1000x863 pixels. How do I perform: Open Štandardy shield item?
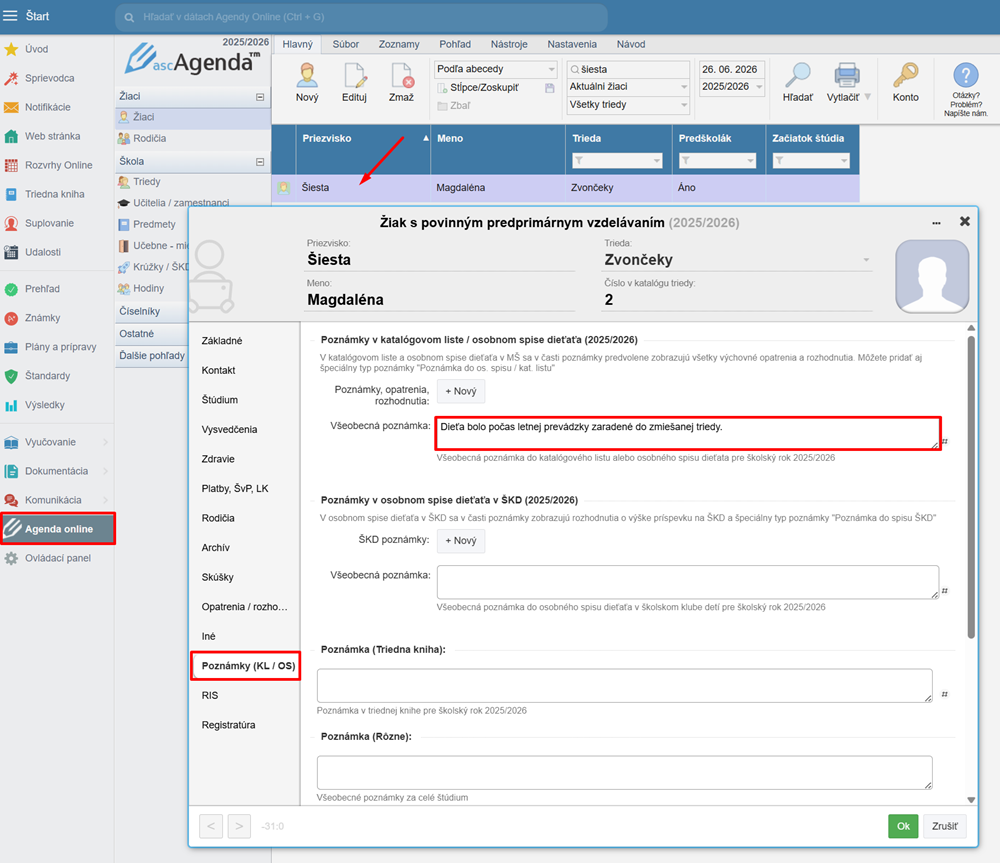click(47, 376)
